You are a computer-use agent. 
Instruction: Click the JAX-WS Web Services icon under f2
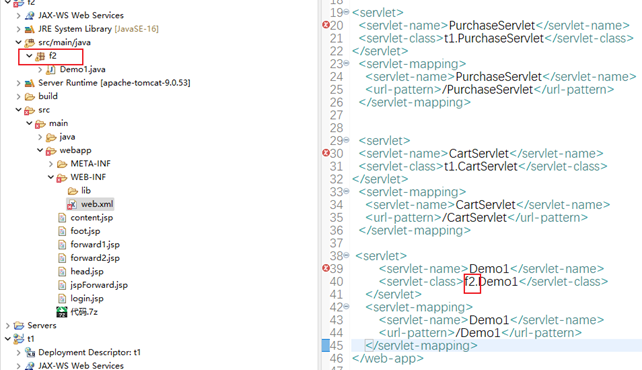pyautogui.click(x=29, y=16)
